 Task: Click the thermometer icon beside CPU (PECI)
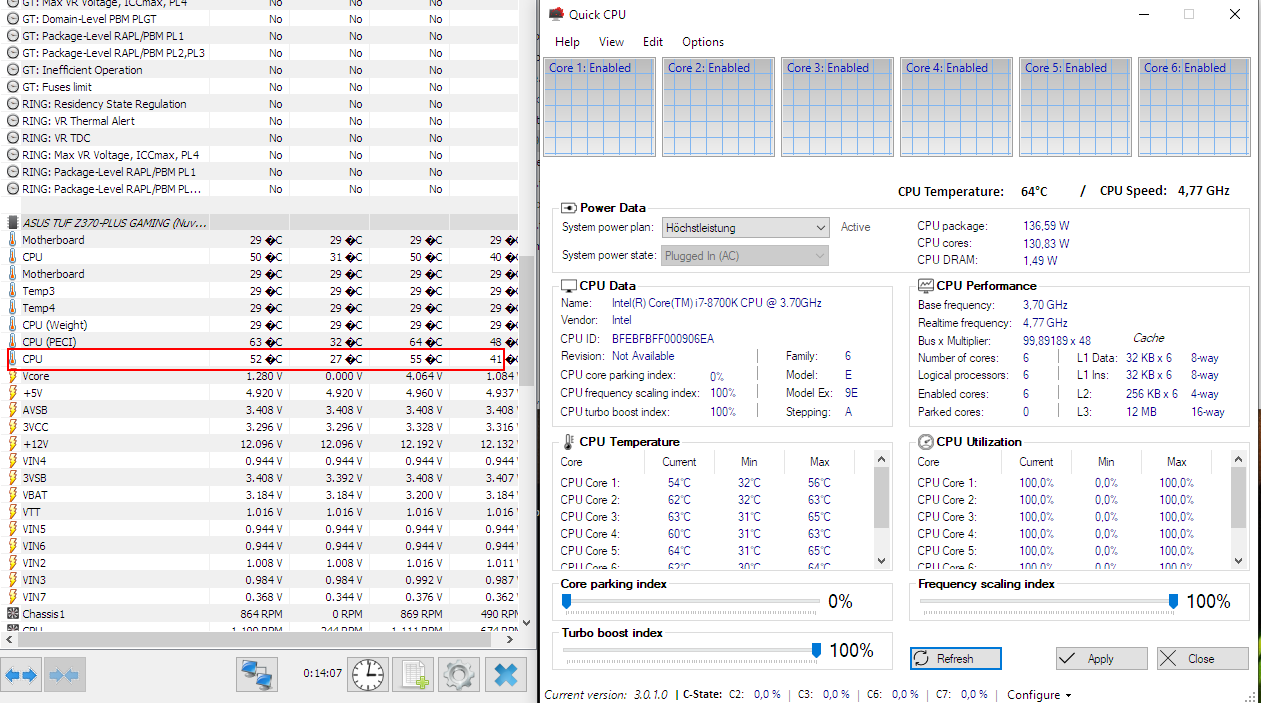[12, 342]
